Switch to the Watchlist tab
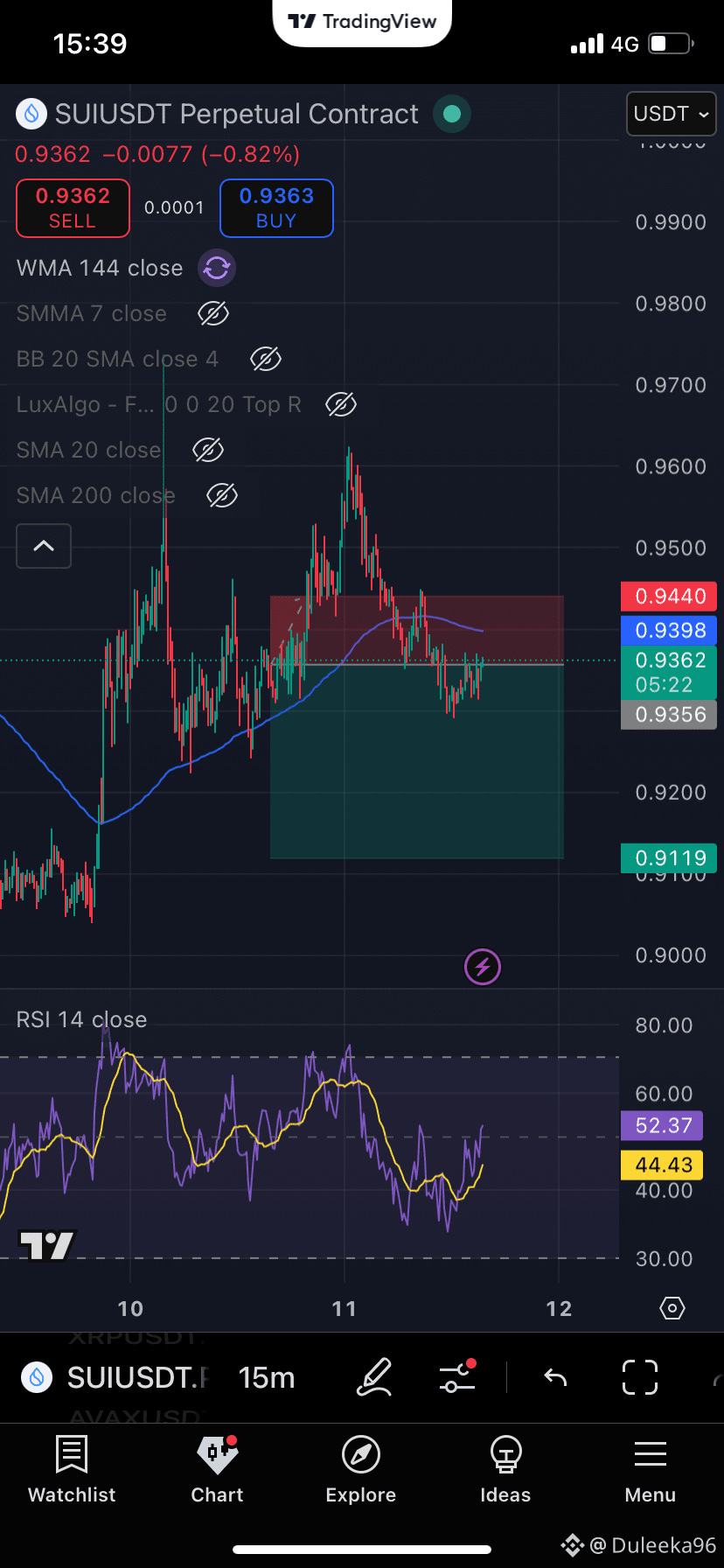Screen dimensions: 724x1568 [x=72, y=1470]
